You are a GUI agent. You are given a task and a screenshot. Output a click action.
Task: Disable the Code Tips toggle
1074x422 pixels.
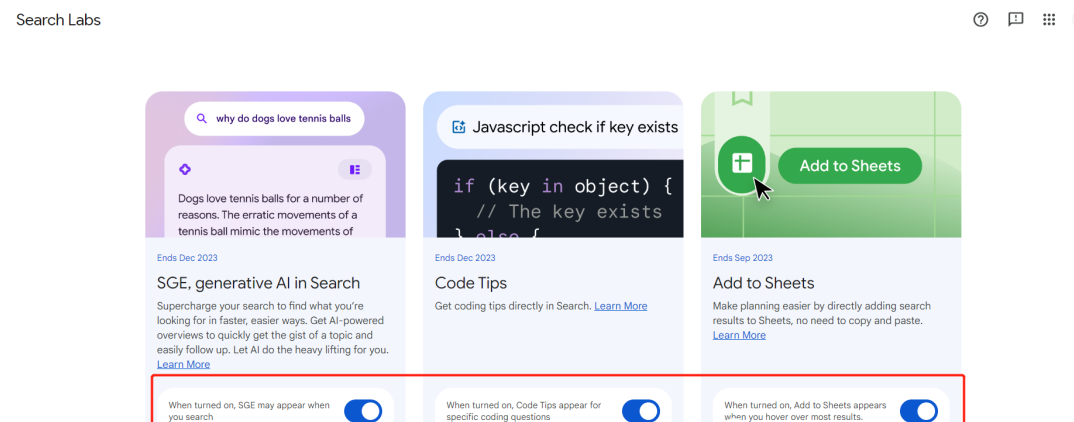pyautogui.click(x=640, y=410)
